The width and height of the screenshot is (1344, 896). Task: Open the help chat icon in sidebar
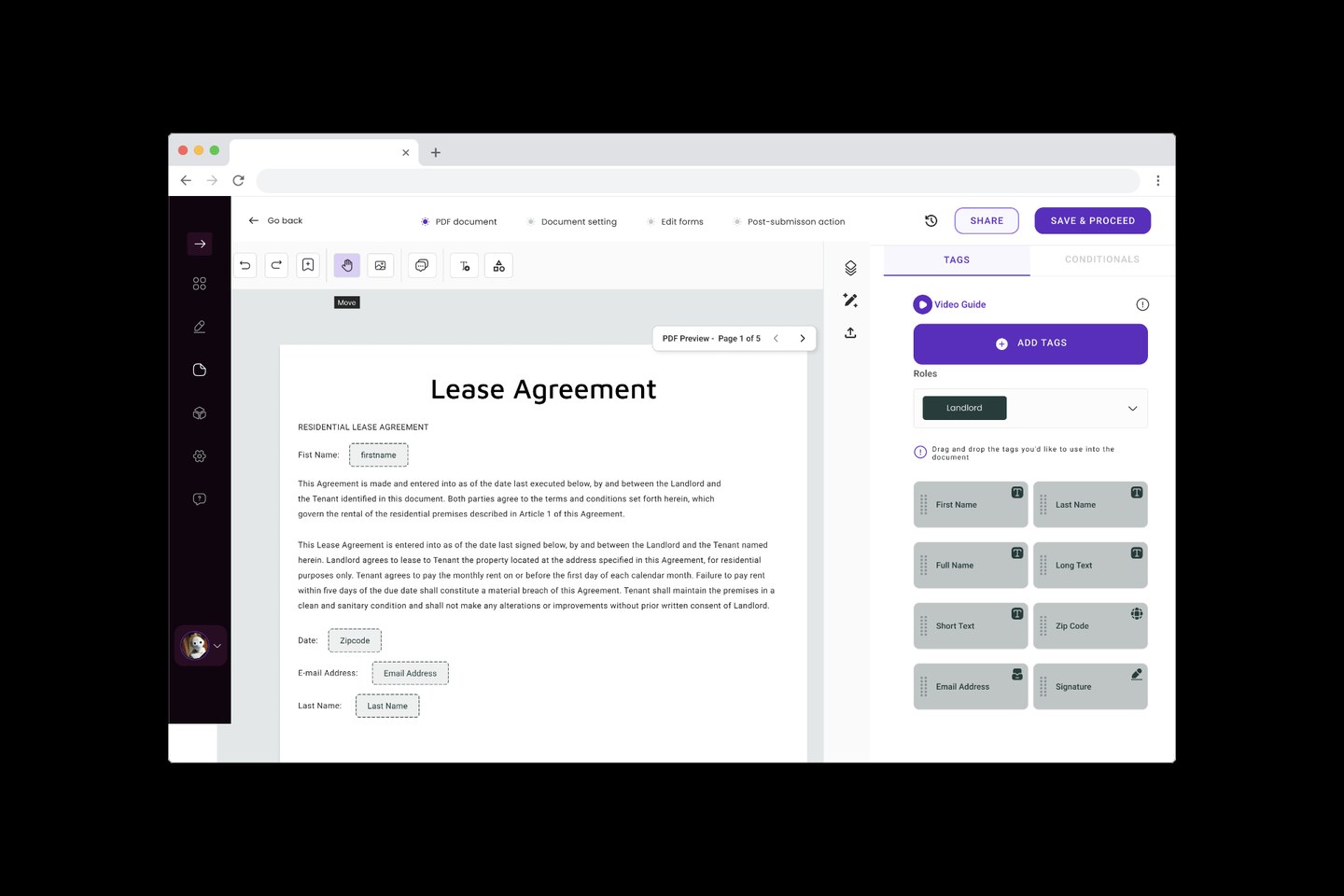pyautogui.click(x=200, y=499)
